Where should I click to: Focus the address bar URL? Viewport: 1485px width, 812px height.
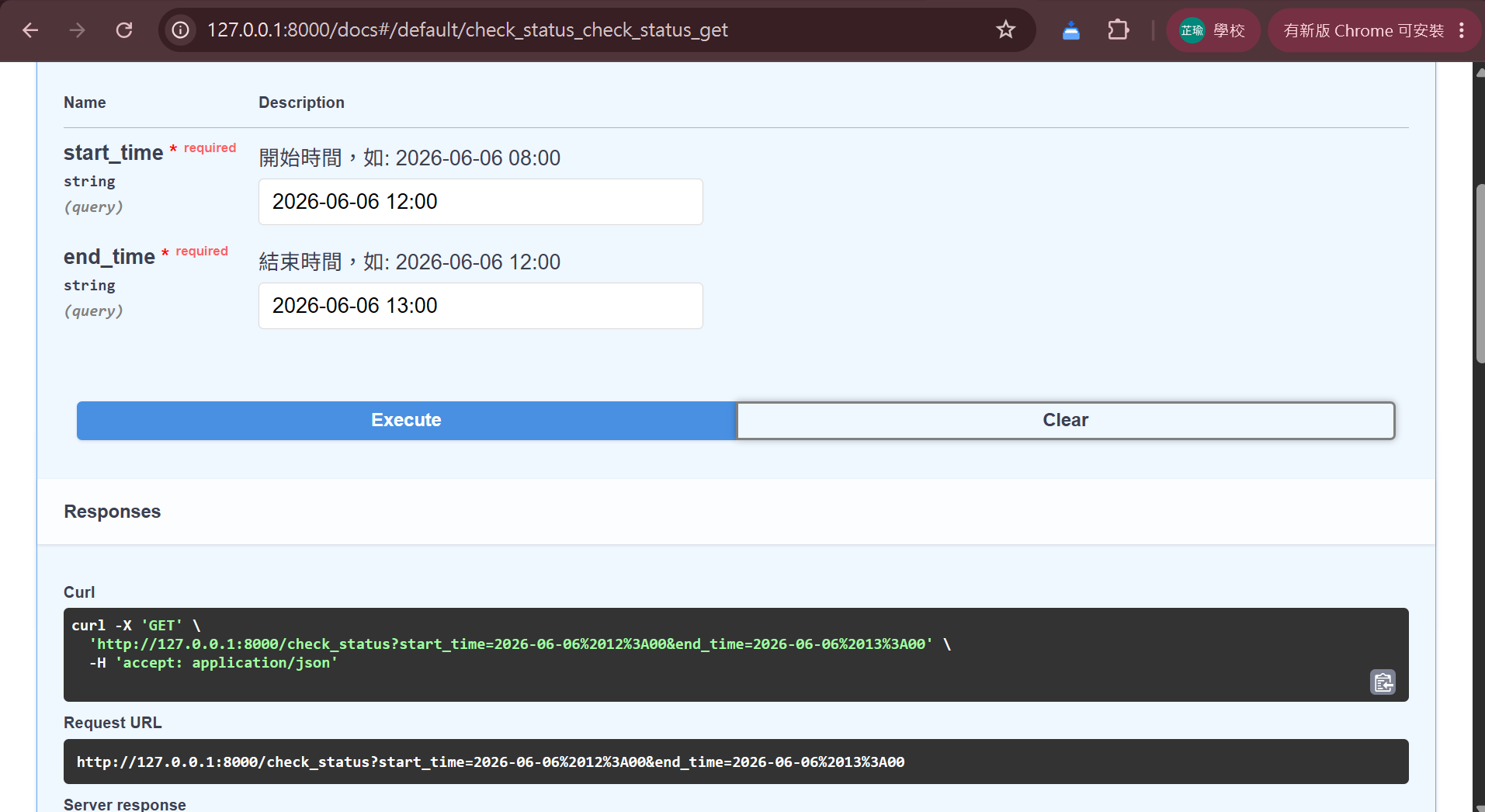click(467, 30)
